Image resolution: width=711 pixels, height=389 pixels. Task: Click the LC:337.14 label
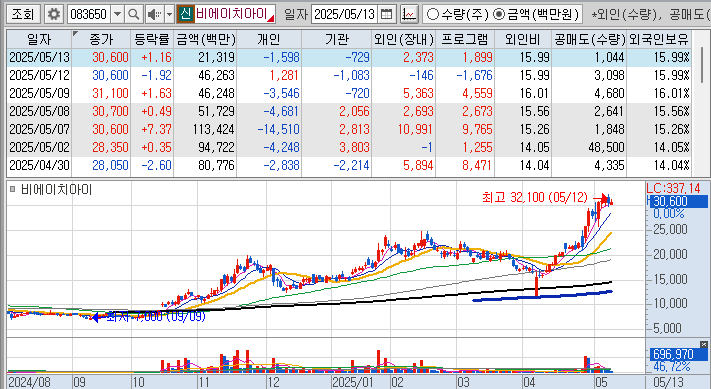pos(673,188)
